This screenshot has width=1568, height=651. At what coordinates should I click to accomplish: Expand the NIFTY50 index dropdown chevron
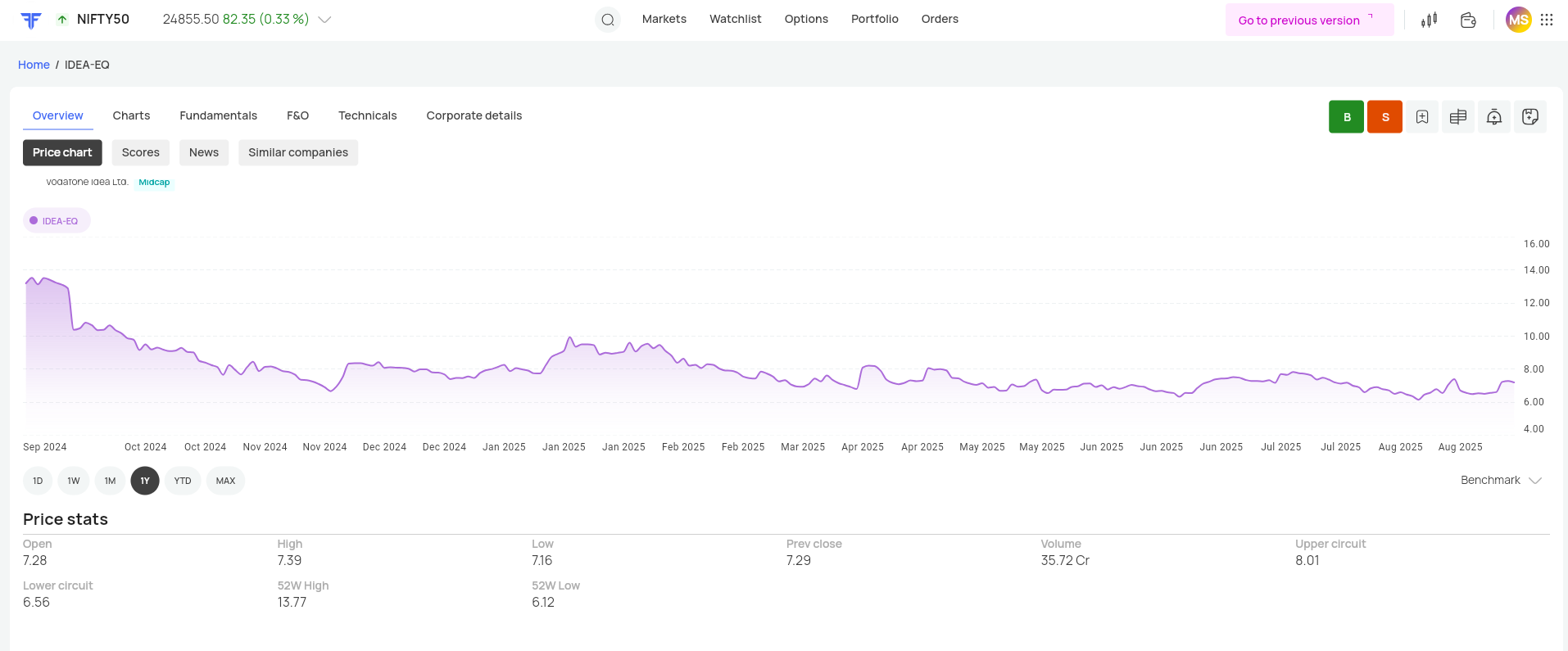(x=324, y=20)
